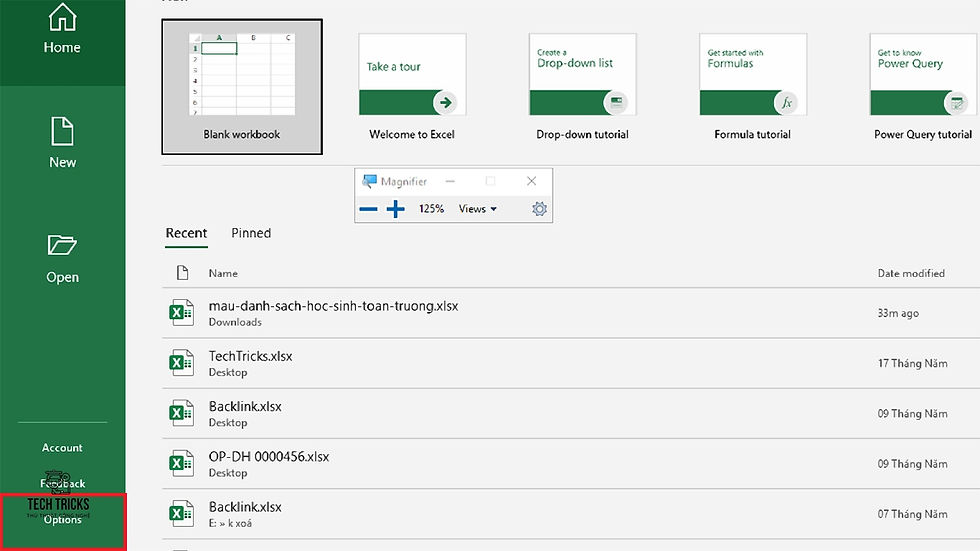Click the list icon on Drop-down list template
This screenshot has height=551, width=980.
pos(616,102)
